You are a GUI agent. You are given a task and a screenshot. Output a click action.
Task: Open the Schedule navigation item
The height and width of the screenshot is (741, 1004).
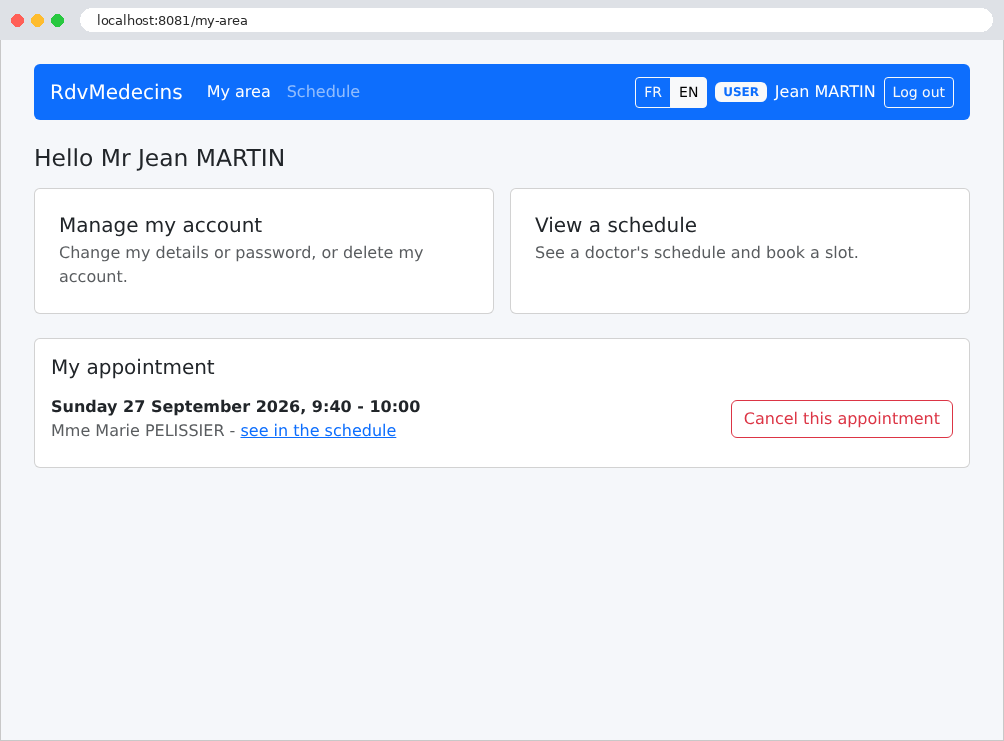[323, 92]
